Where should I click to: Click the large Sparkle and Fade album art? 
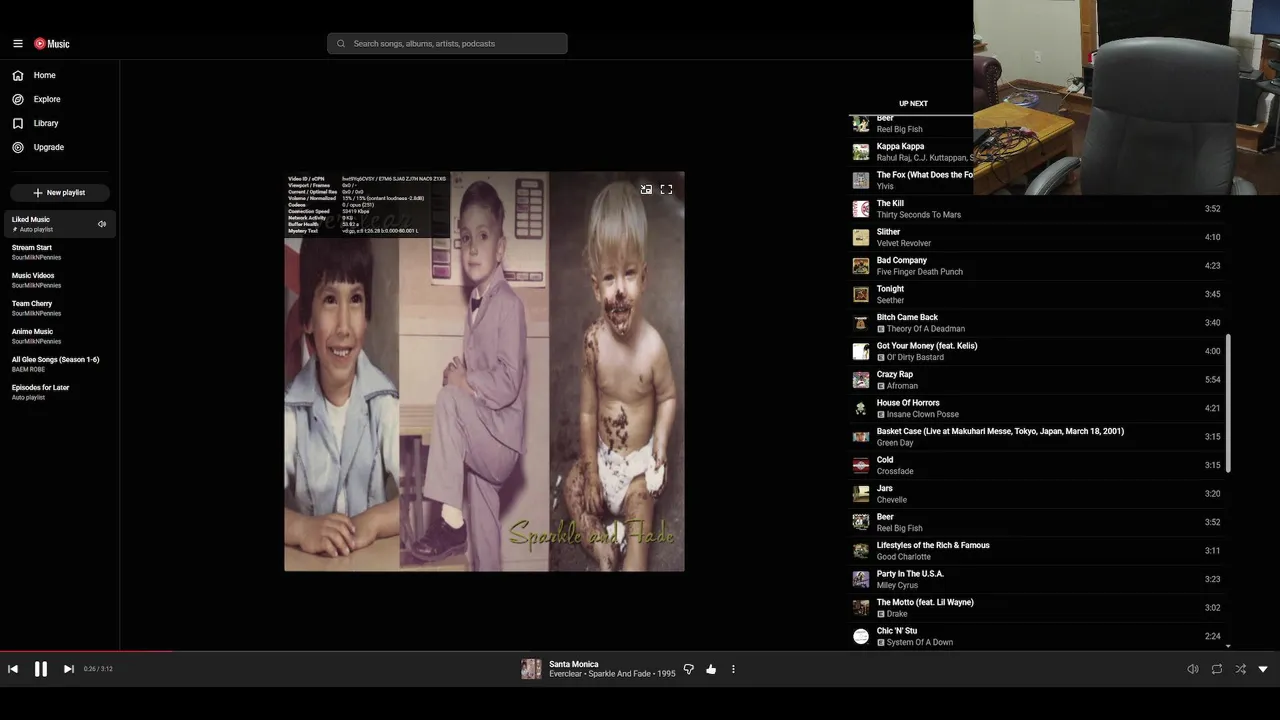484,371
